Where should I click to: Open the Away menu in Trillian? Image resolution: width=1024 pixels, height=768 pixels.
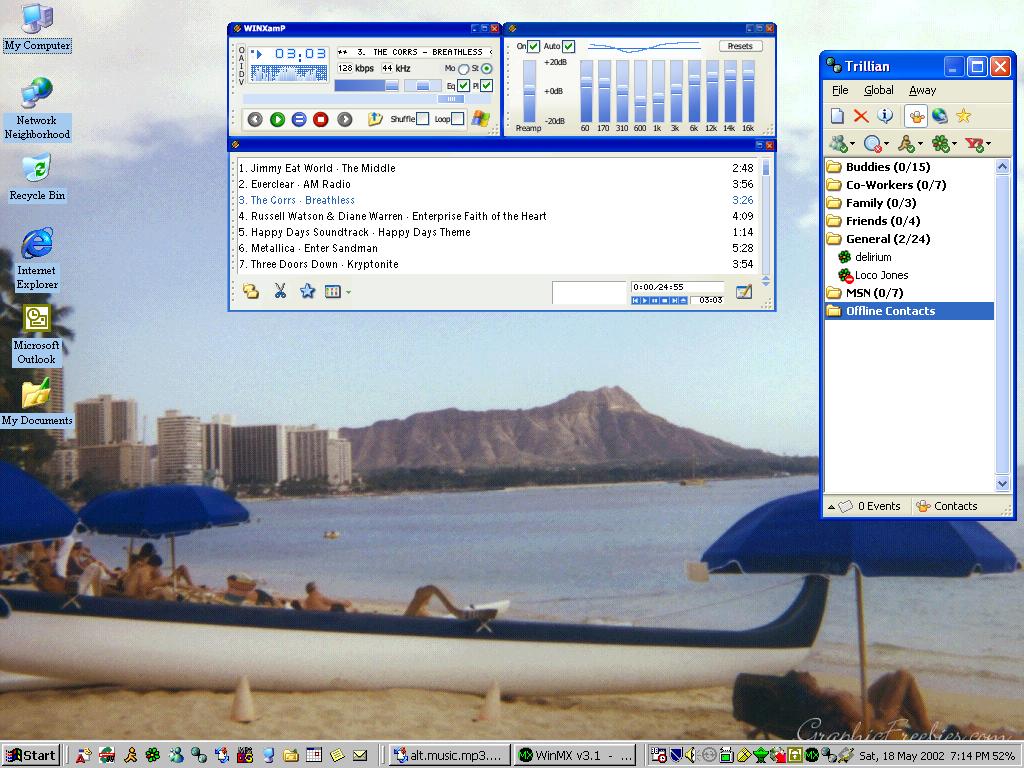point(922,90)
